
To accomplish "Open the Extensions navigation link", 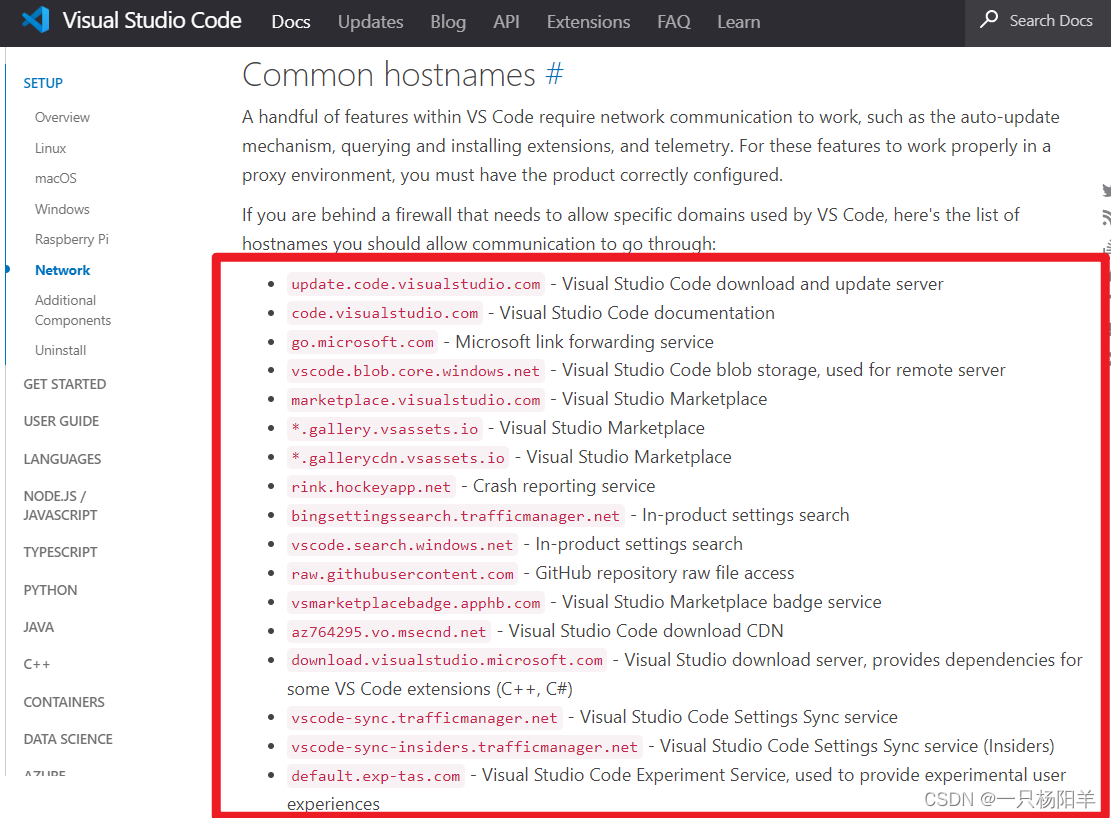I will click(x=588, y=22).
